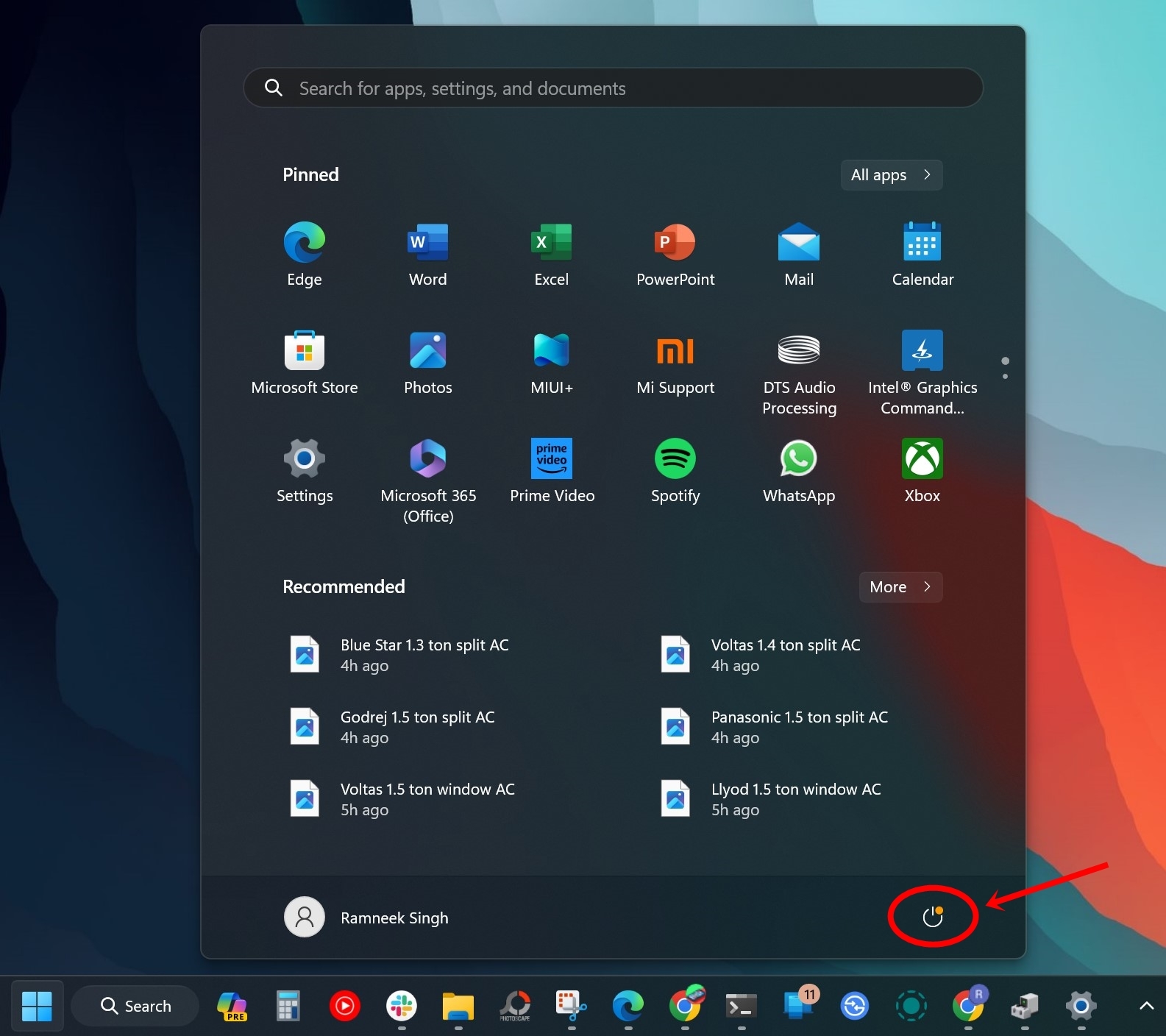This screenshot has width=1166, height=1036.
Task: Click the Start menu search field
Action: tap(612, 88)
